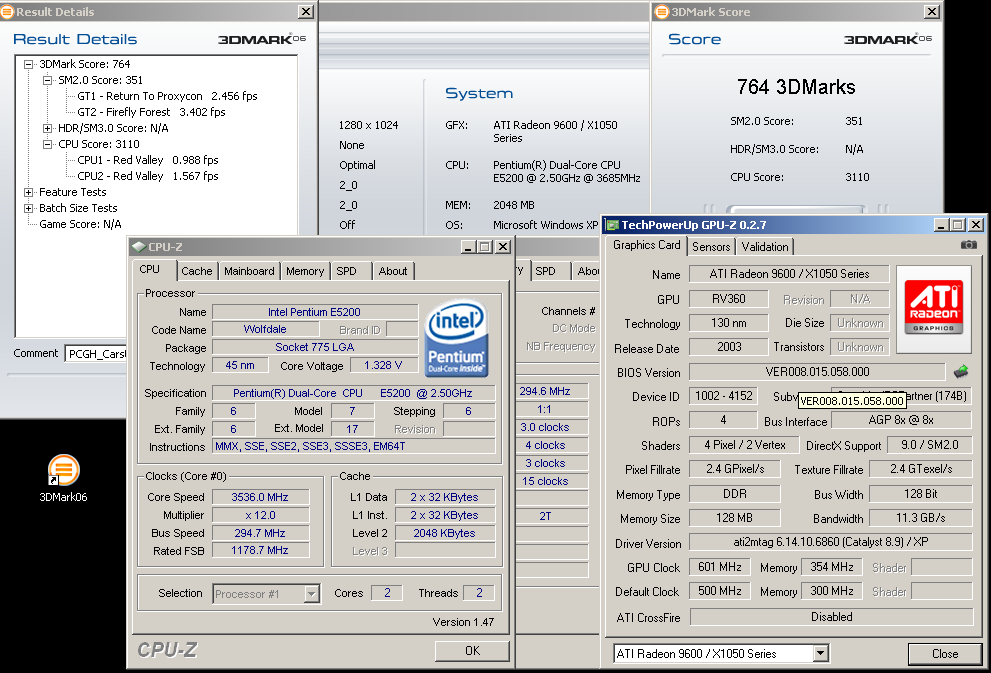991x673 pixels.
Task: Collapse the 3DMark Score: 764 tree node
Action: pyautogui.click(x=28, y=64)
